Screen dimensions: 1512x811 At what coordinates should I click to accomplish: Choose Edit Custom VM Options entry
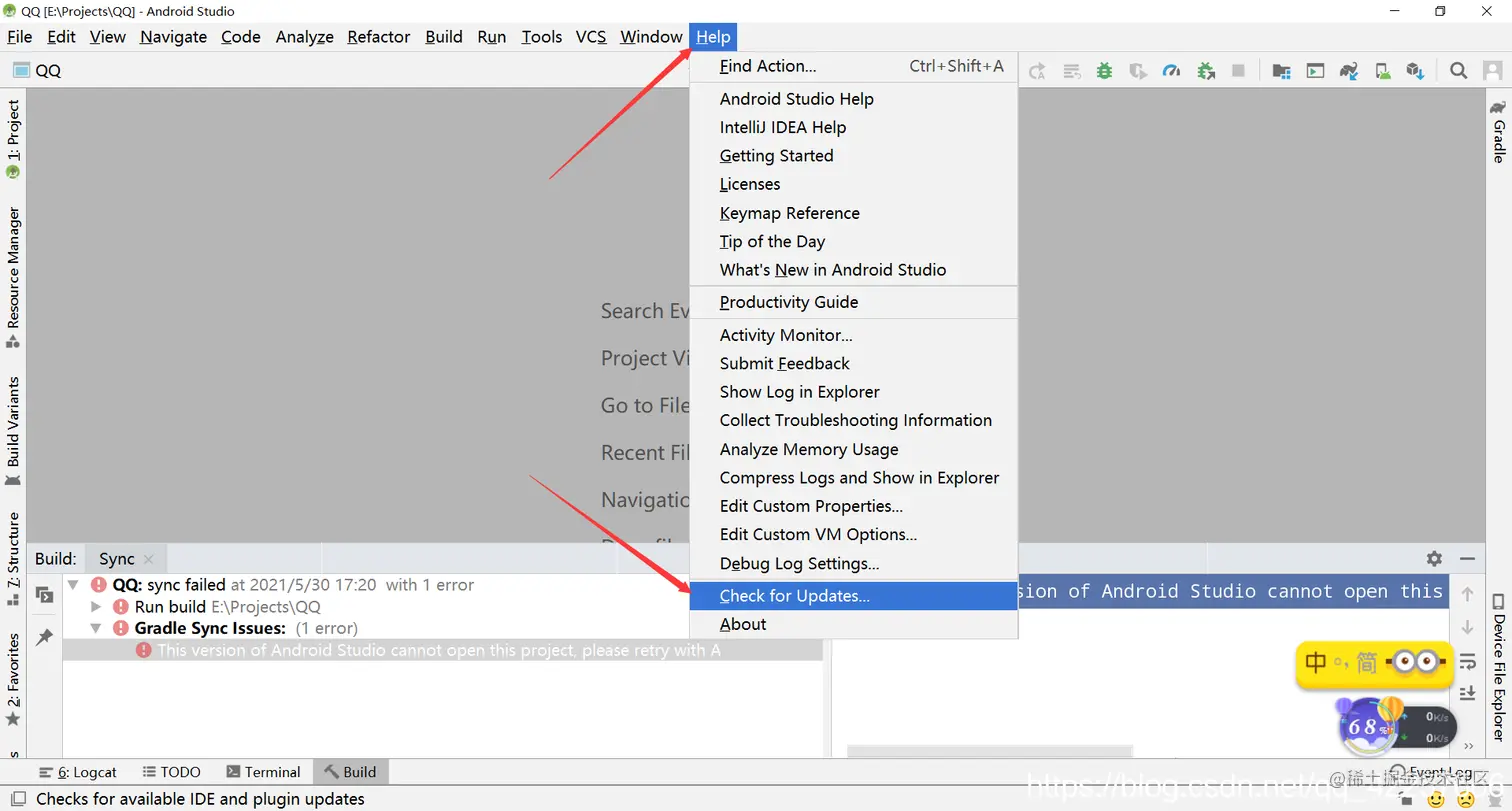(854, 534)
